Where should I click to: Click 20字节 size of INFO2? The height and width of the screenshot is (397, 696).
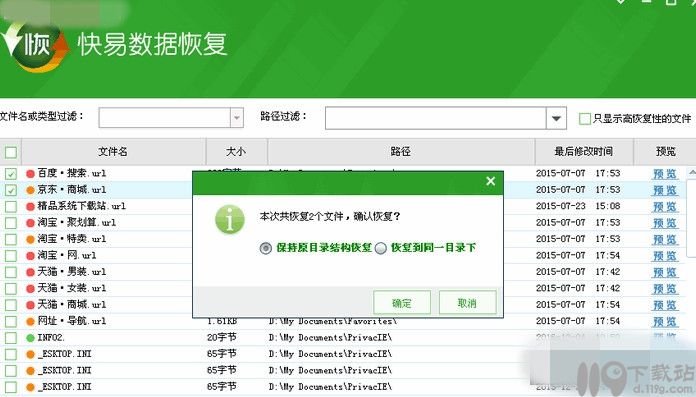tap(221, 338)
